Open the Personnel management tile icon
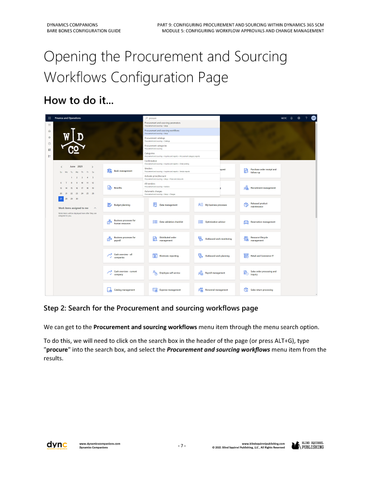This screenshot has width=371, height=480. click(x=200, y=290)
